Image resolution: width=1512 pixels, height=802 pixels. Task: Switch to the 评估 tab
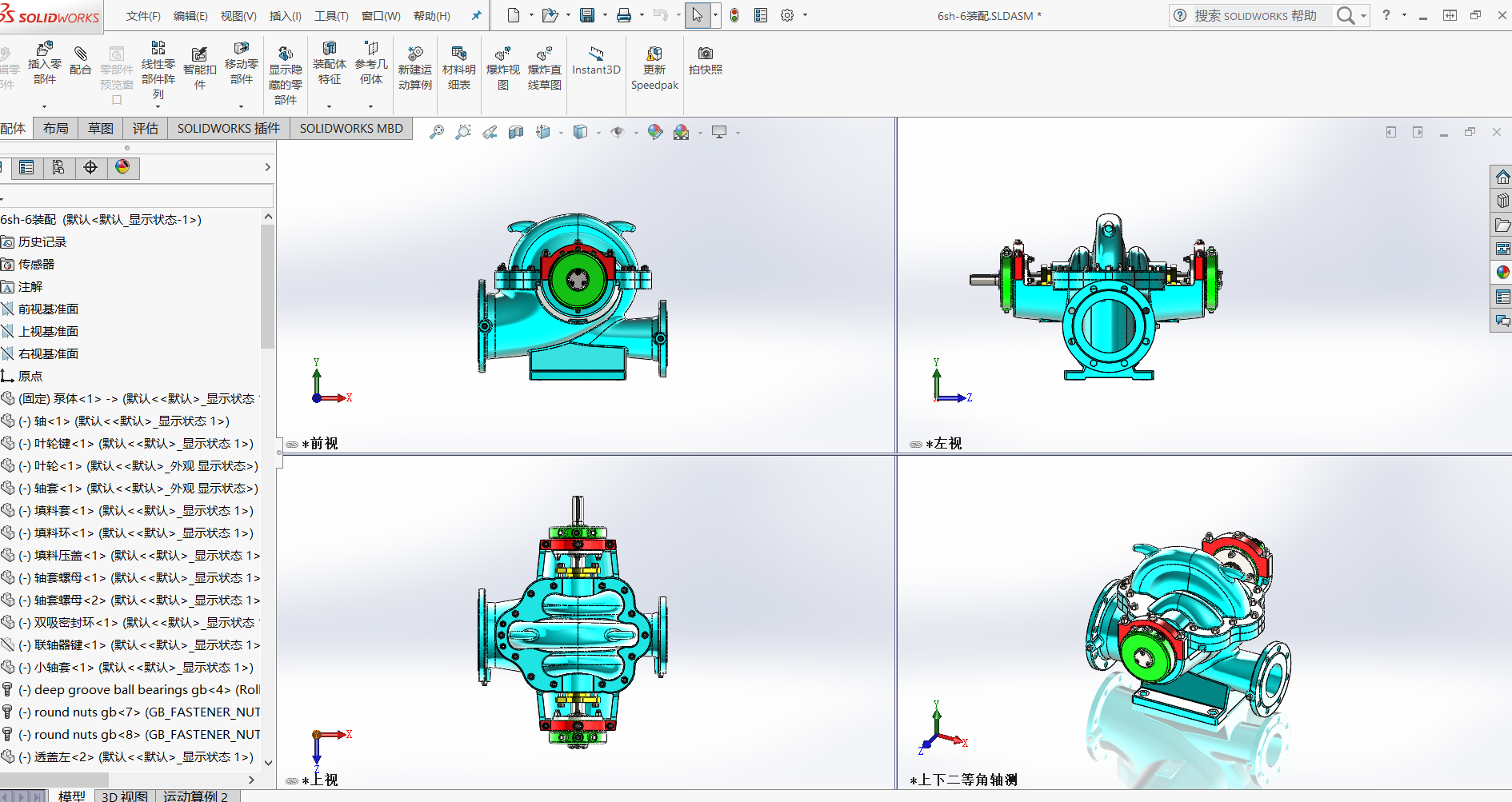point(146,128)
